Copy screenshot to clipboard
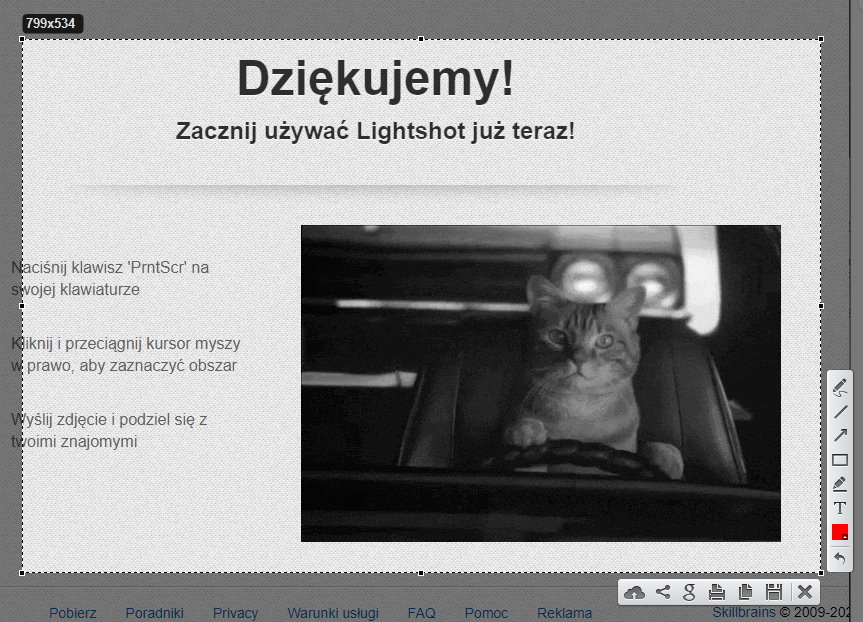The width and height of the screenshot is (863, 622). point(745,592)
